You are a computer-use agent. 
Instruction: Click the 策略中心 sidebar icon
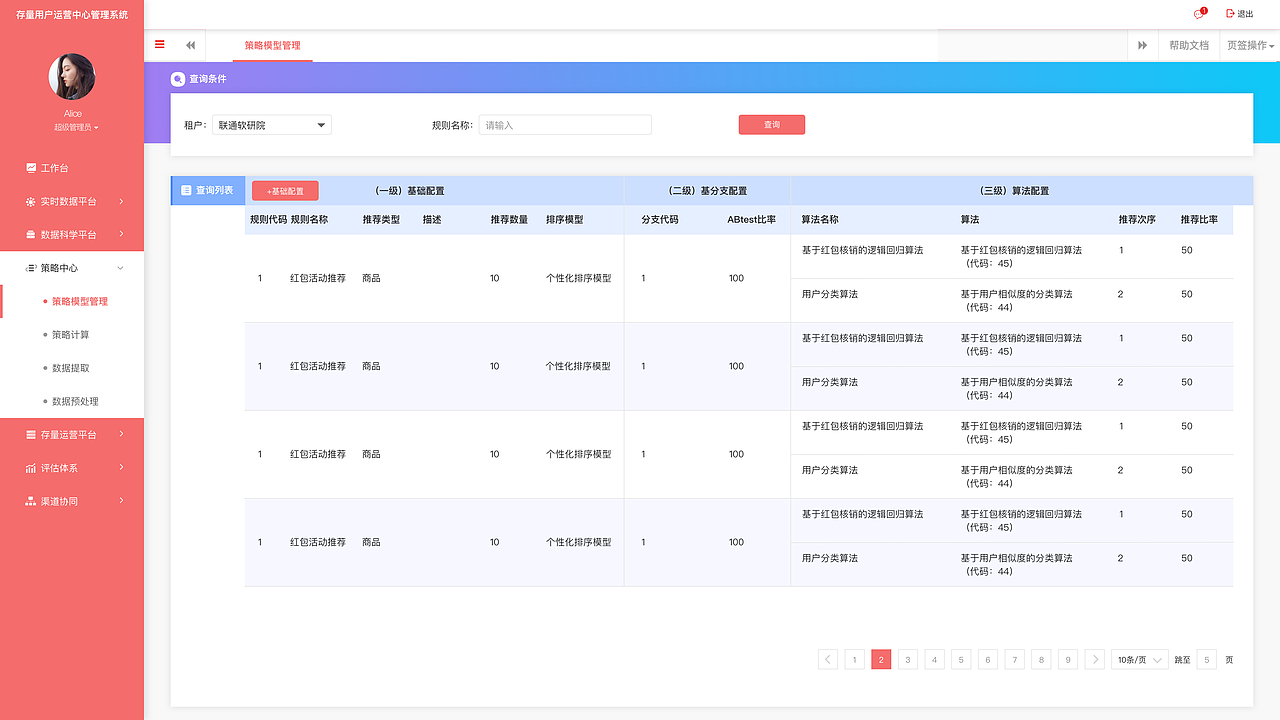31,268
